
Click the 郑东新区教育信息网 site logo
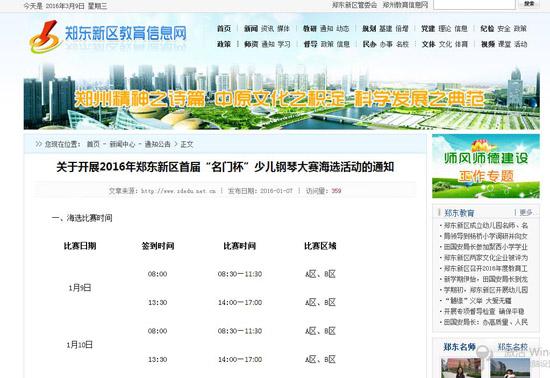(108, 35)
